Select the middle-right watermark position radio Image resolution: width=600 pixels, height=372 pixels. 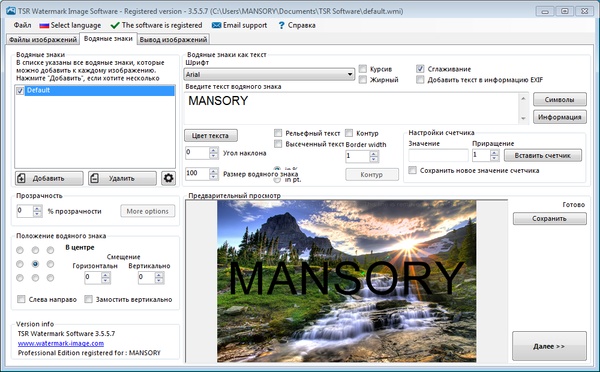[x=50, y=264]
